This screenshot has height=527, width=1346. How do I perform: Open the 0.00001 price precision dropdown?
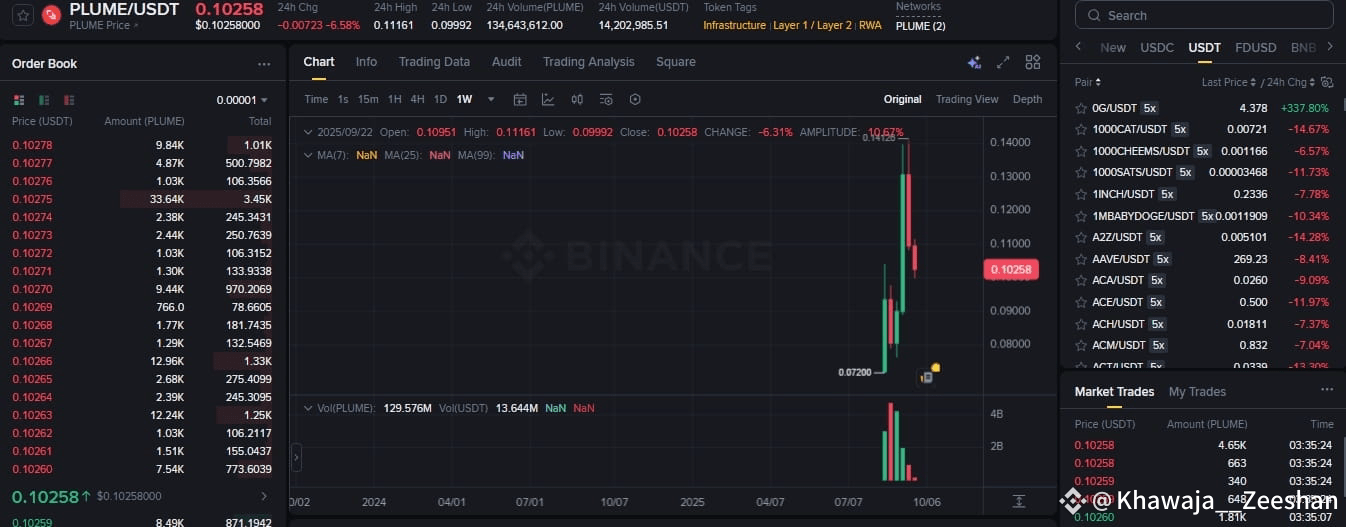pyautogui.click(x=243, y=100)
